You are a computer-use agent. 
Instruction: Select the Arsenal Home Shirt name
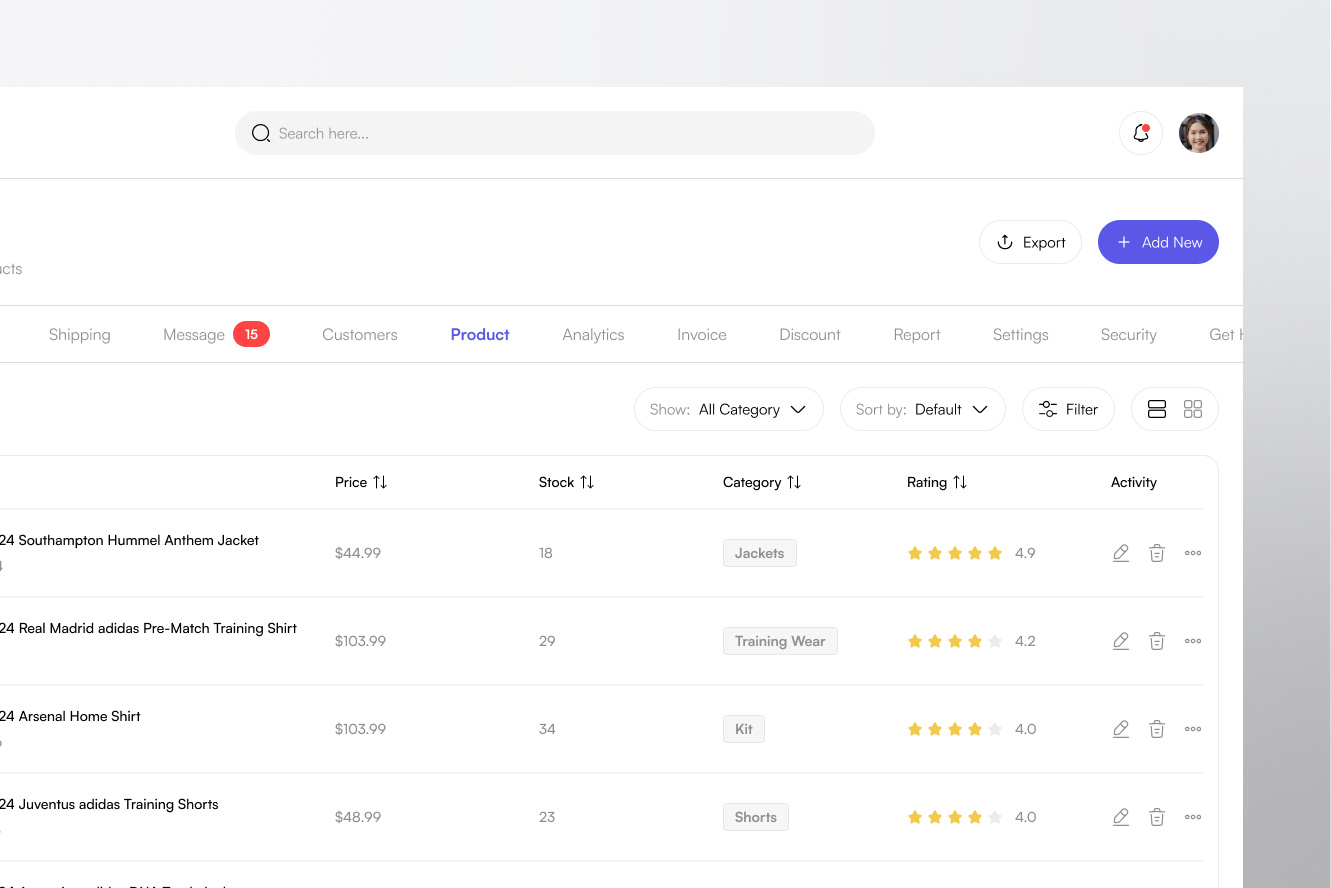click(70, 716)
